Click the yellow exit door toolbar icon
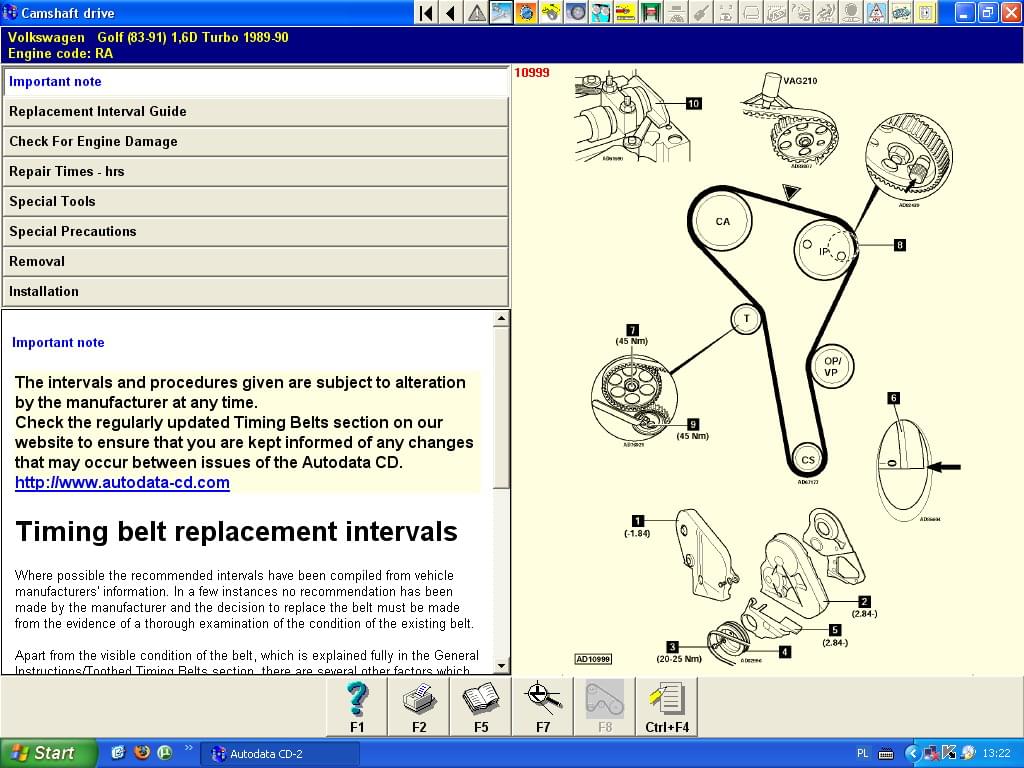This screenshot has width=1024, height=768. click(x=925, y=12)
